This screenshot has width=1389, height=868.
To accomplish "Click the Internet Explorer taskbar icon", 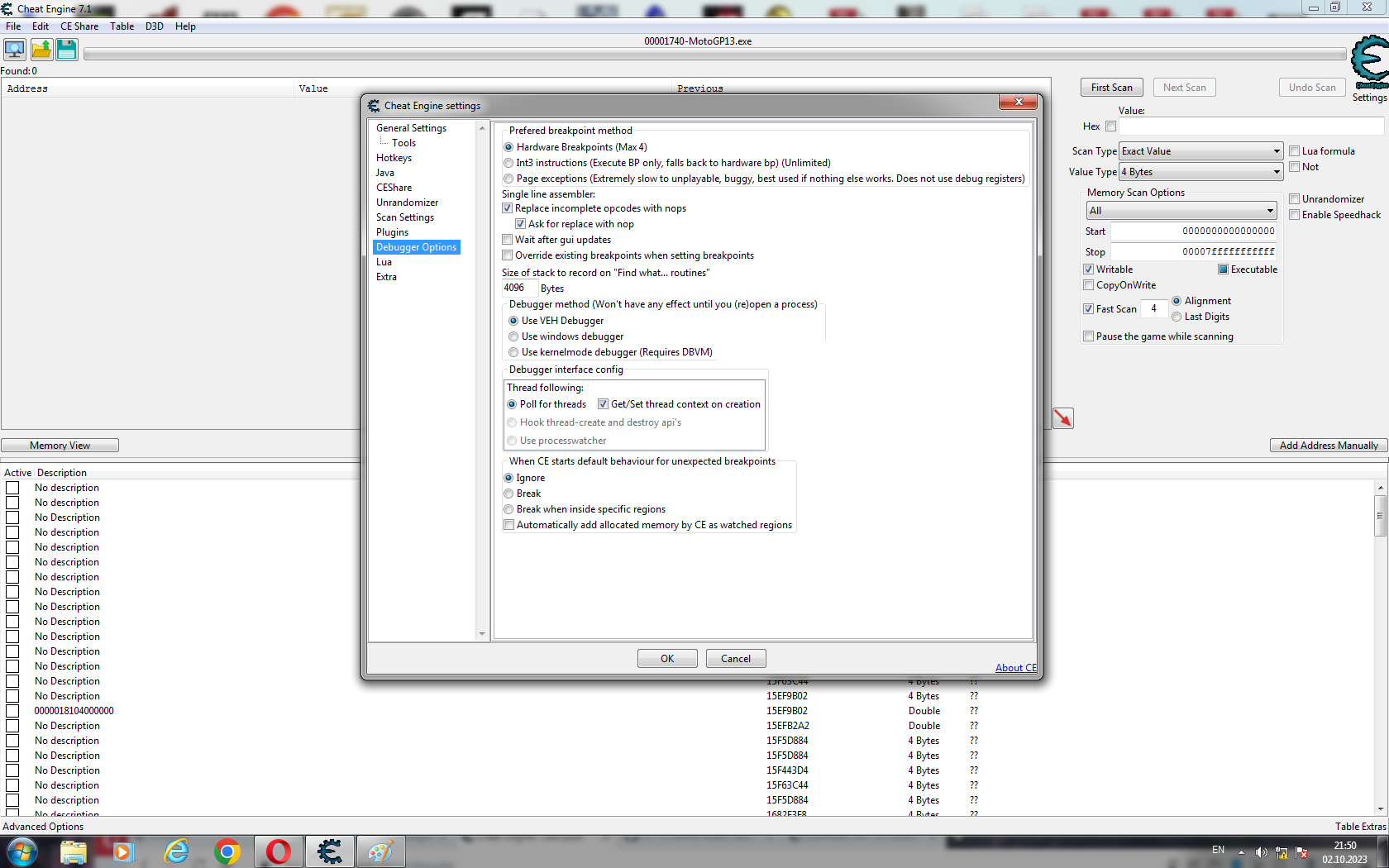I will click(x=176, y=851).
